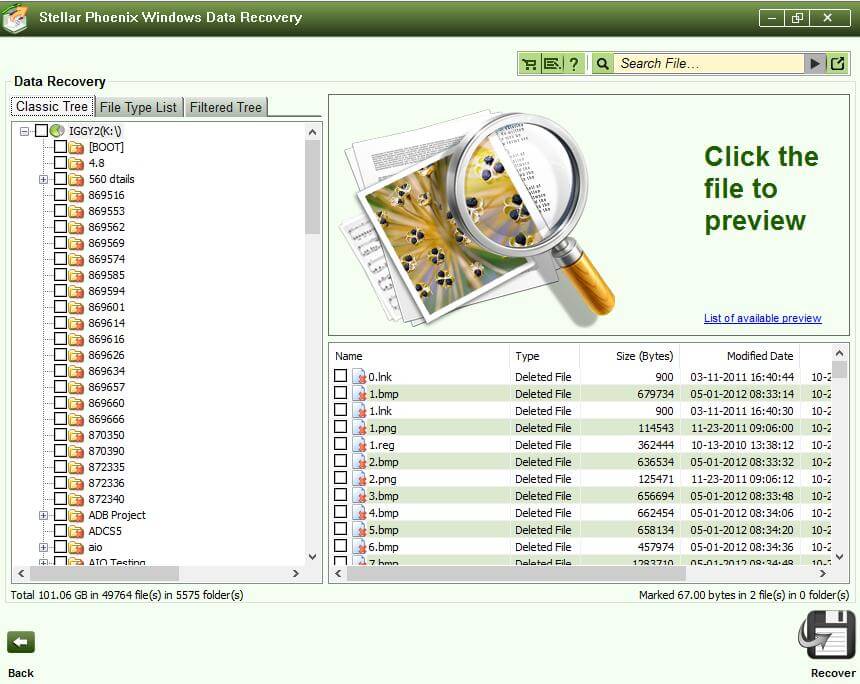Open the Filtered Tree tab
860x684 pixels.
tap(226, 107)
